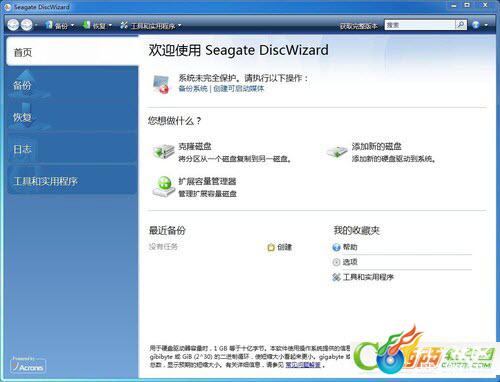500x382 pixels.
Task: Open 帮助 in 我的收藏夹
Action: 350,247
